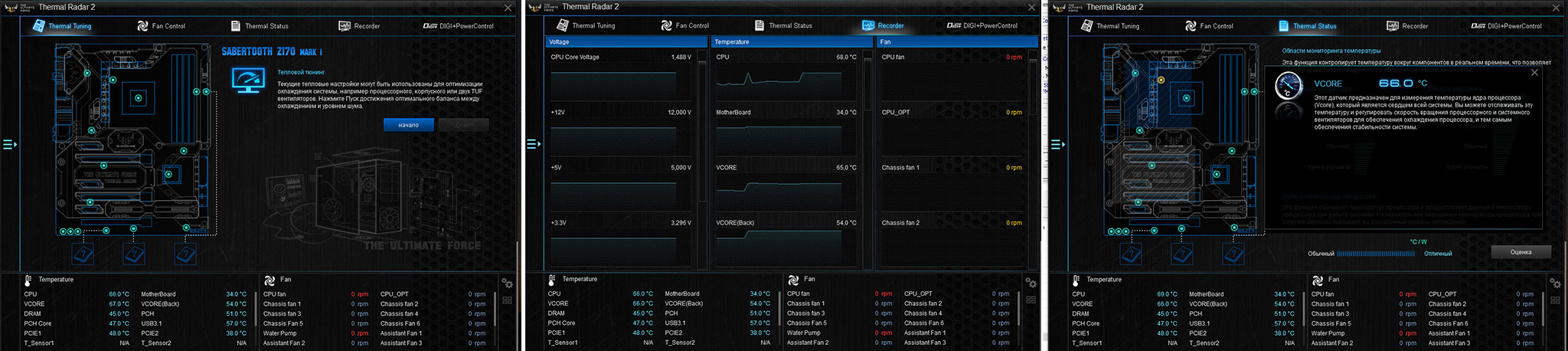Open Fan Control tab in middle window
Viewport: 1568px width, 351px height.
tap(684, 25)
